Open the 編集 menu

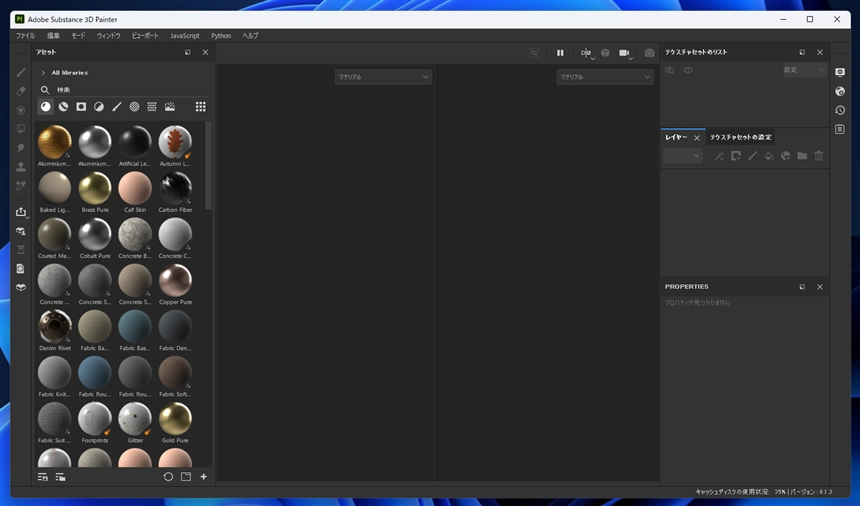tap(53, 36)
